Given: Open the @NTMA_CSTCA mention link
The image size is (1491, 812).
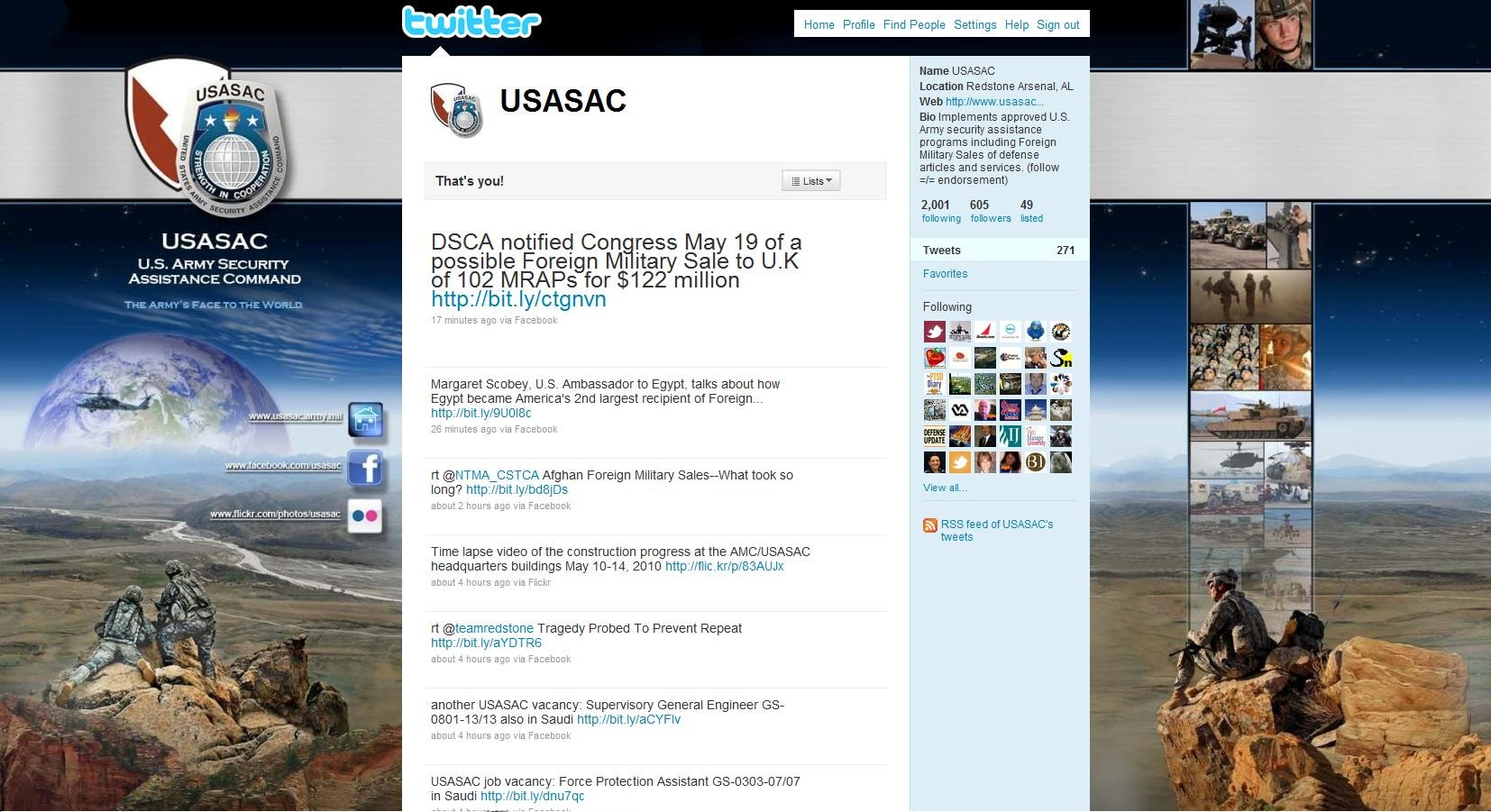Looking at the screenshot, I should point(497,475).
